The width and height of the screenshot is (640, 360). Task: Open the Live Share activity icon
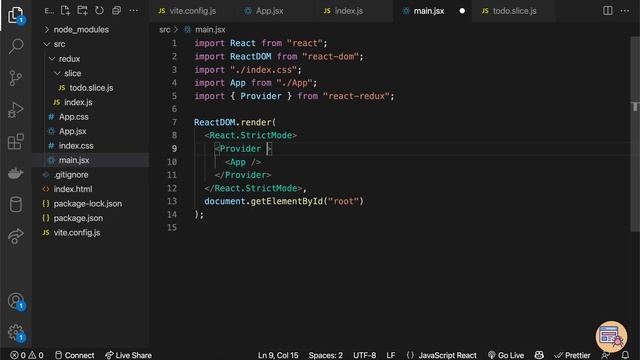click(16, 236)
